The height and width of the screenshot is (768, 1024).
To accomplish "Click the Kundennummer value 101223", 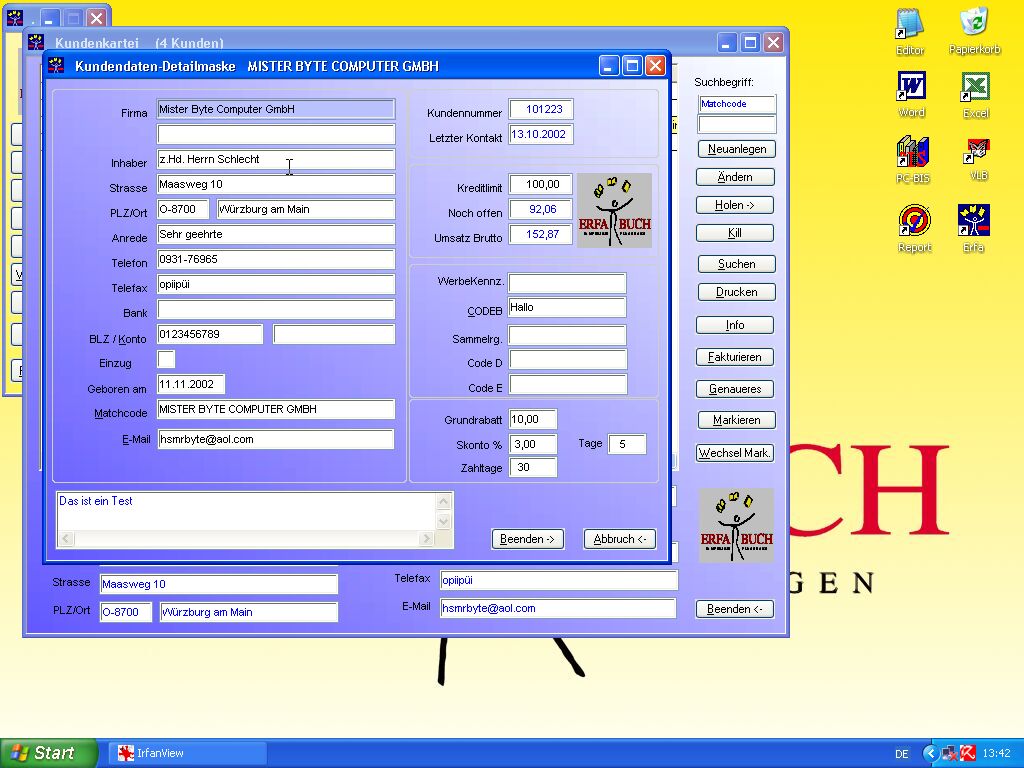I will pos(541,109).
